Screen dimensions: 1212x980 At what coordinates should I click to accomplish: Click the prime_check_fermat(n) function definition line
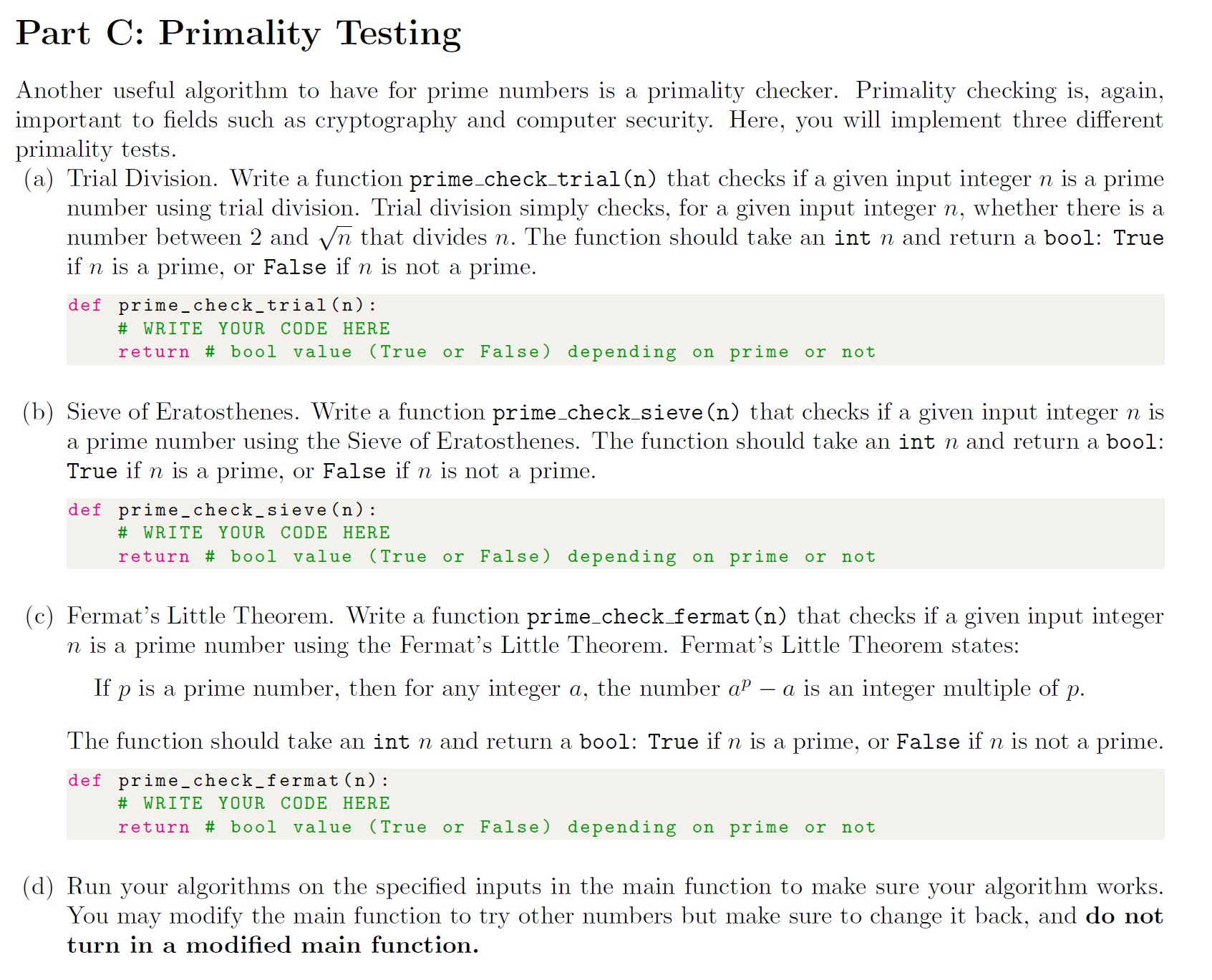click(228, 781)
